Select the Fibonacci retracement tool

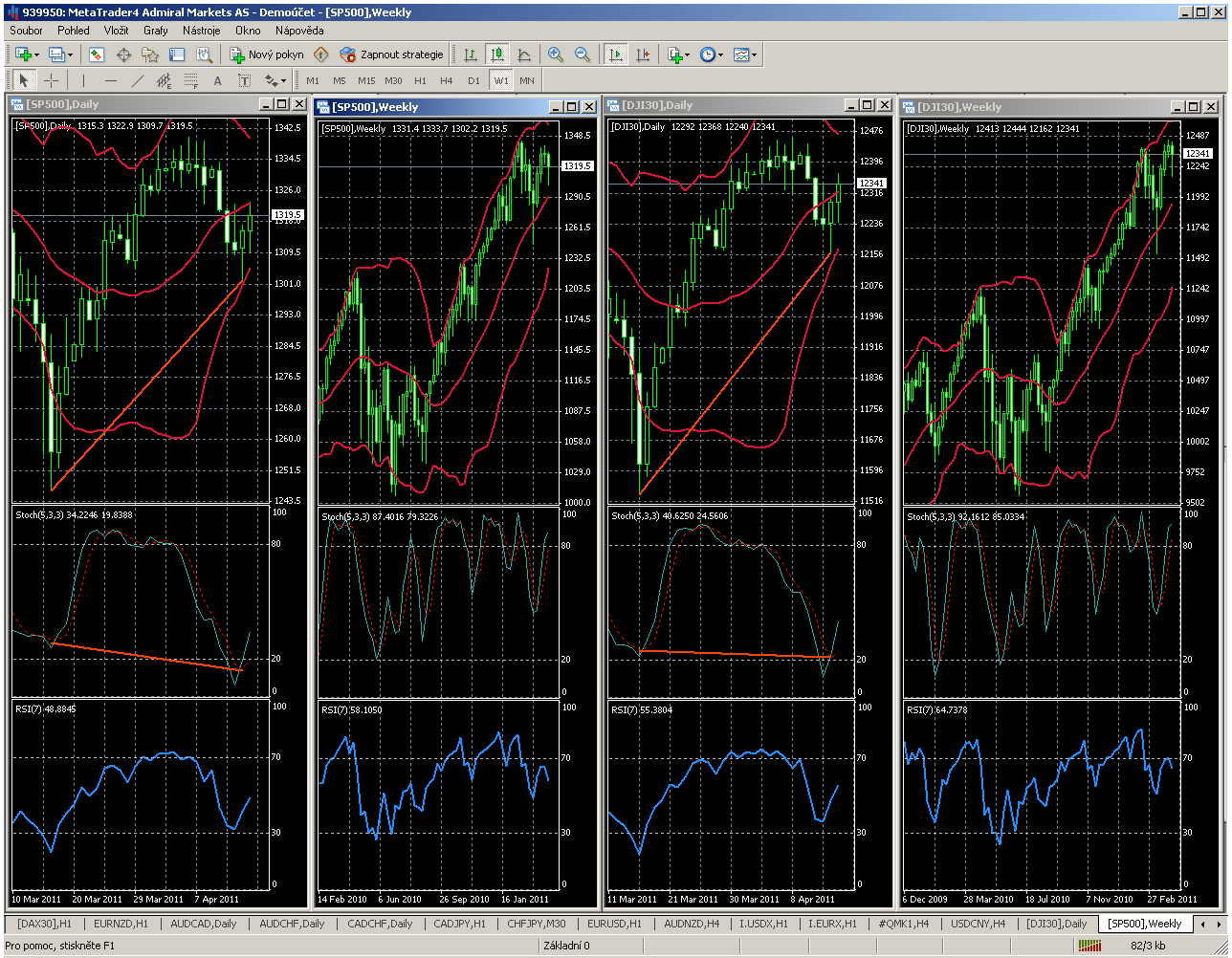point(190,80)
